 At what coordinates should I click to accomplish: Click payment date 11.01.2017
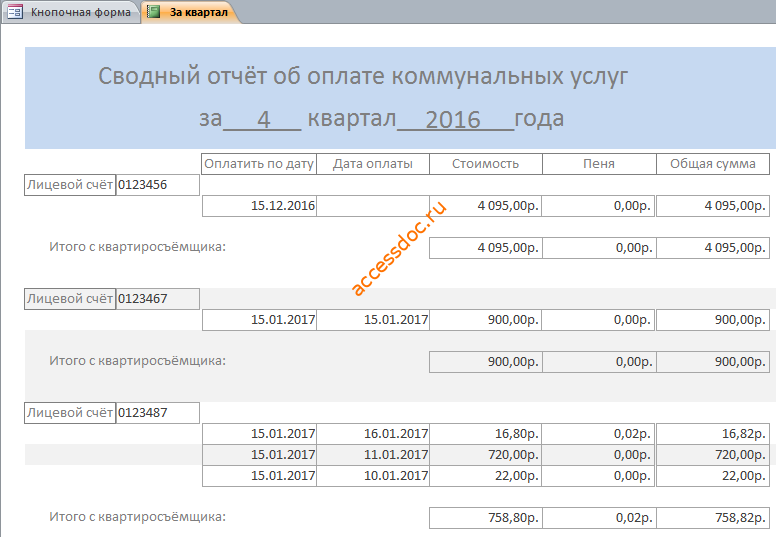(x=373, y=455)
